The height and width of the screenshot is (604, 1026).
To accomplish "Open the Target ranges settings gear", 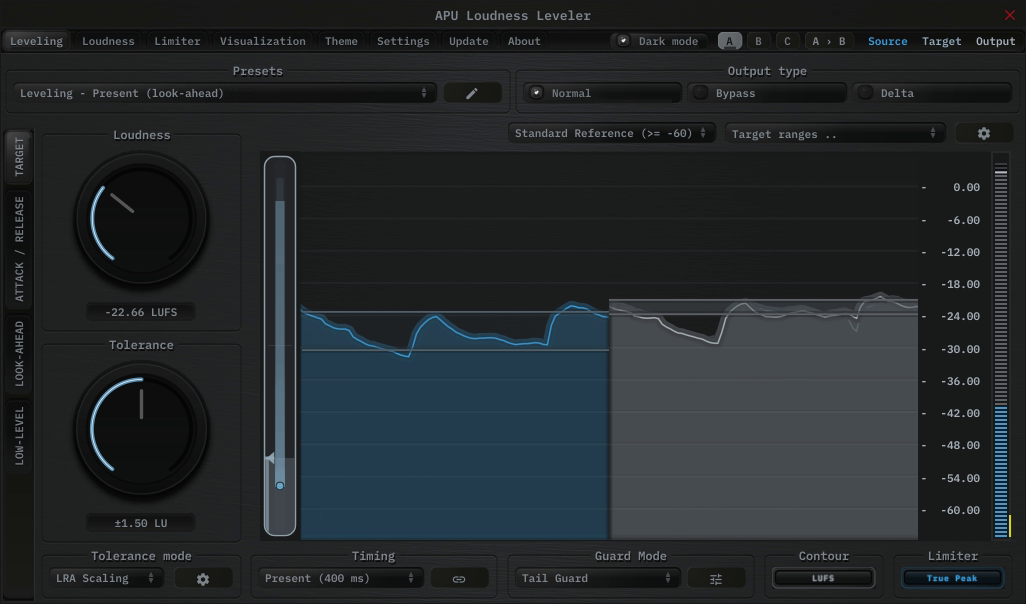I will 985,132.
